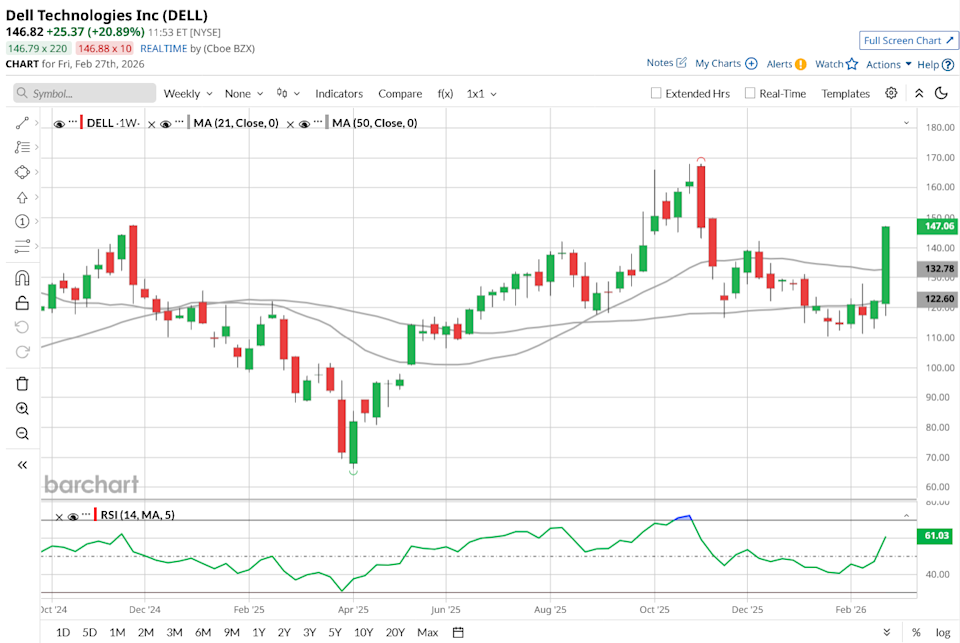Click the Symbol search field
The width and height of the screenshot is (960, 643).
pyautogui.click(x=85, y=93)
